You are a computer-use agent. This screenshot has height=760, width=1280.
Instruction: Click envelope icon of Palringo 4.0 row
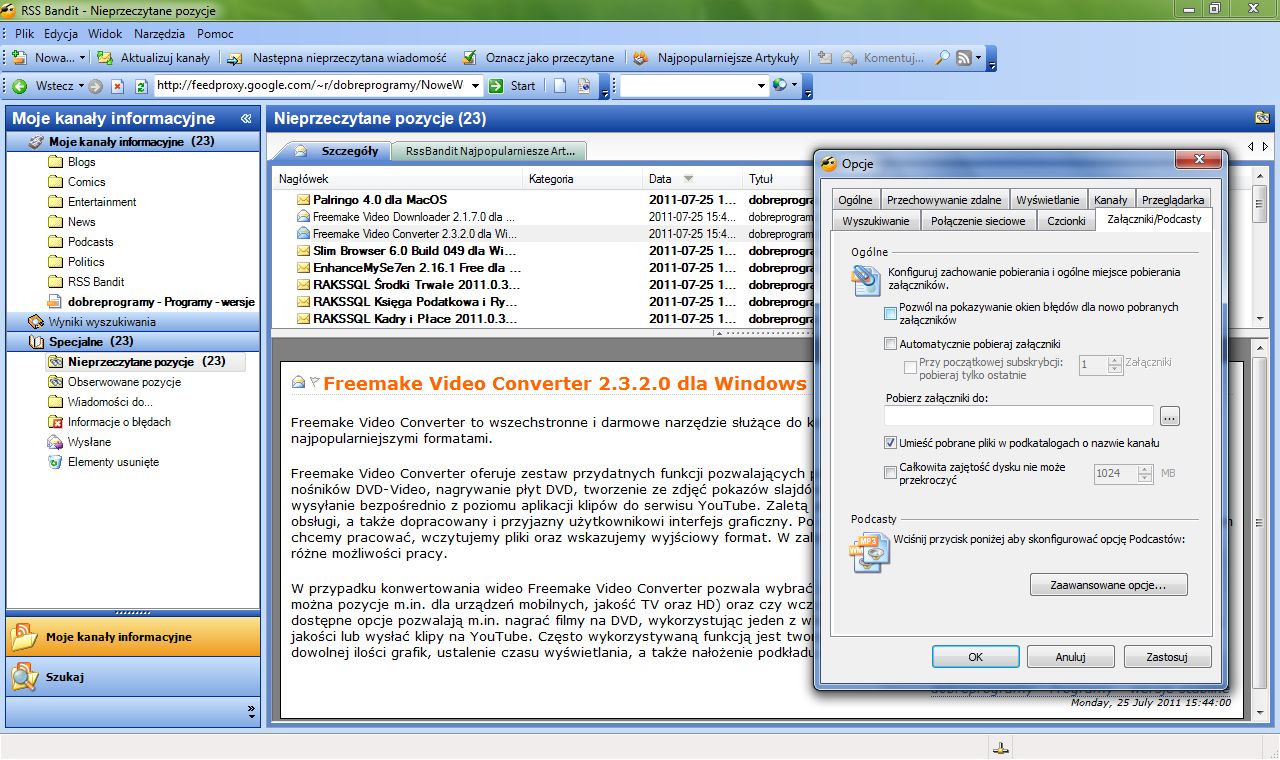(x=303, y=200)
